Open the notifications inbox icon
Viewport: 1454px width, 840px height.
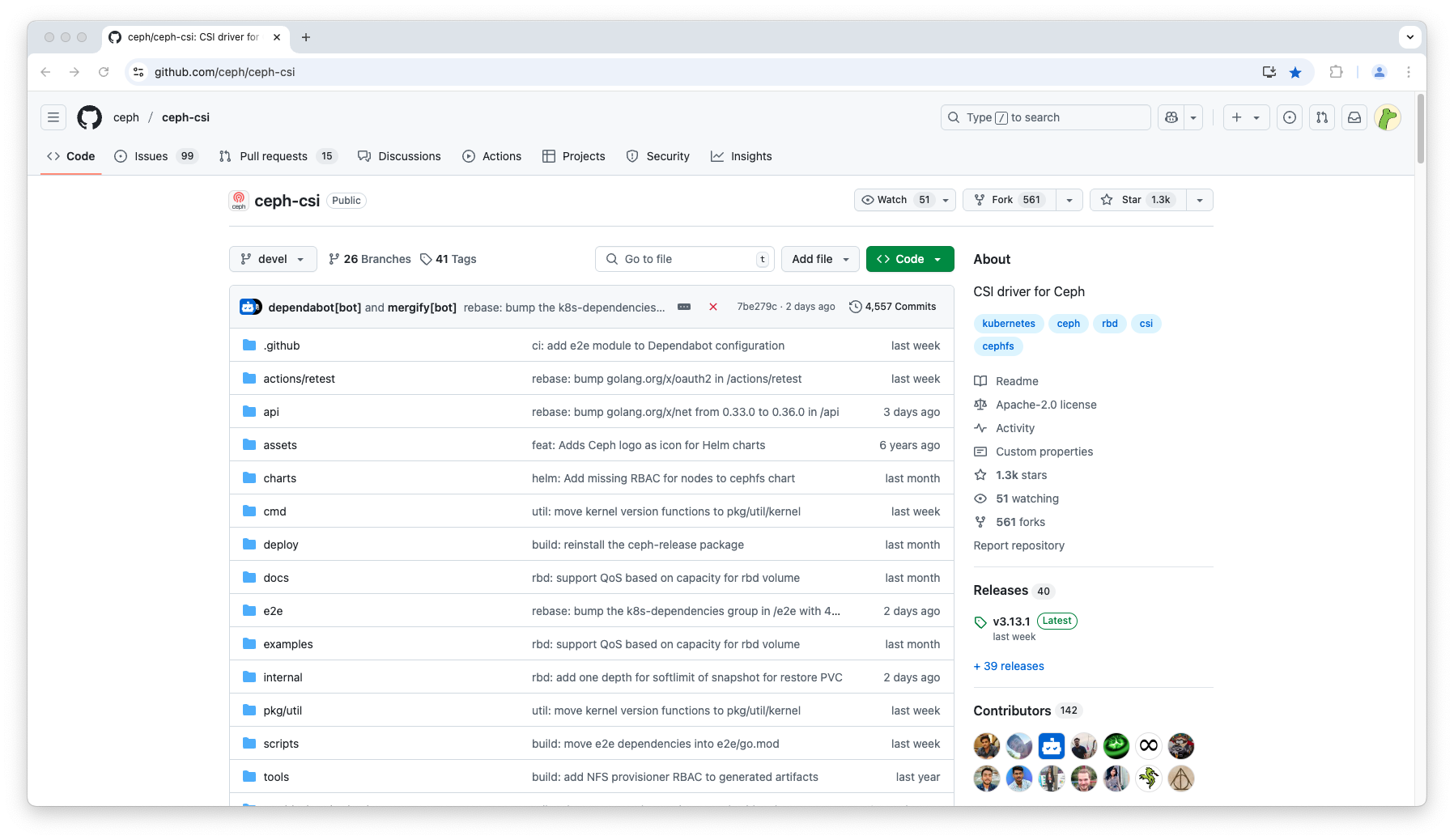coord(1354,117)
